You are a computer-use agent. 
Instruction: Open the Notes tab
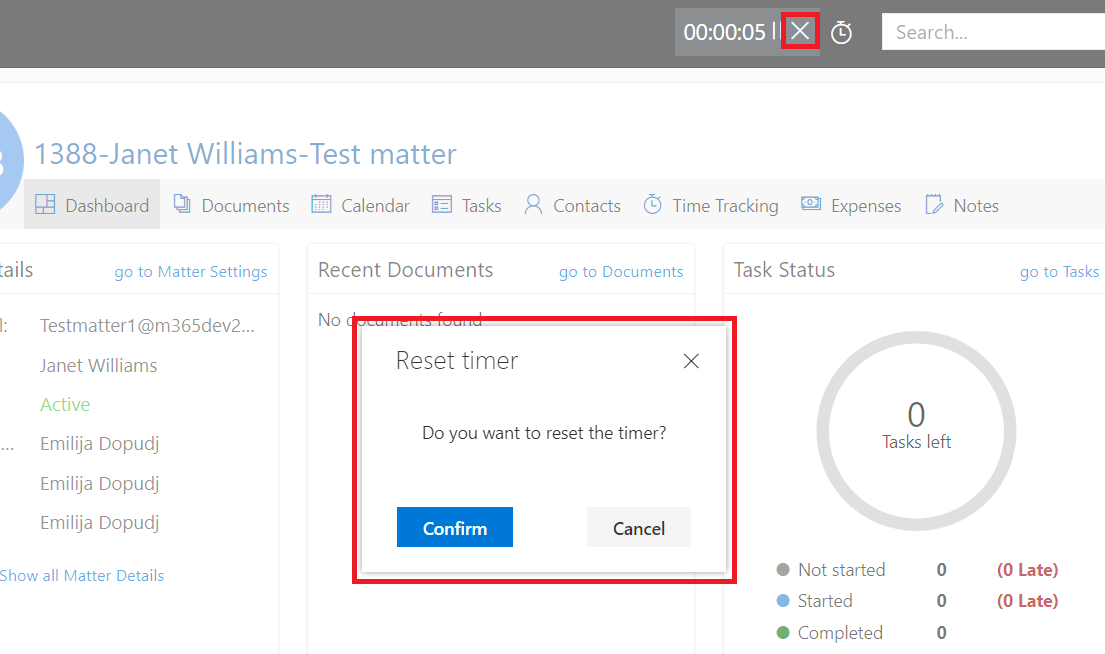pos(962,205)
